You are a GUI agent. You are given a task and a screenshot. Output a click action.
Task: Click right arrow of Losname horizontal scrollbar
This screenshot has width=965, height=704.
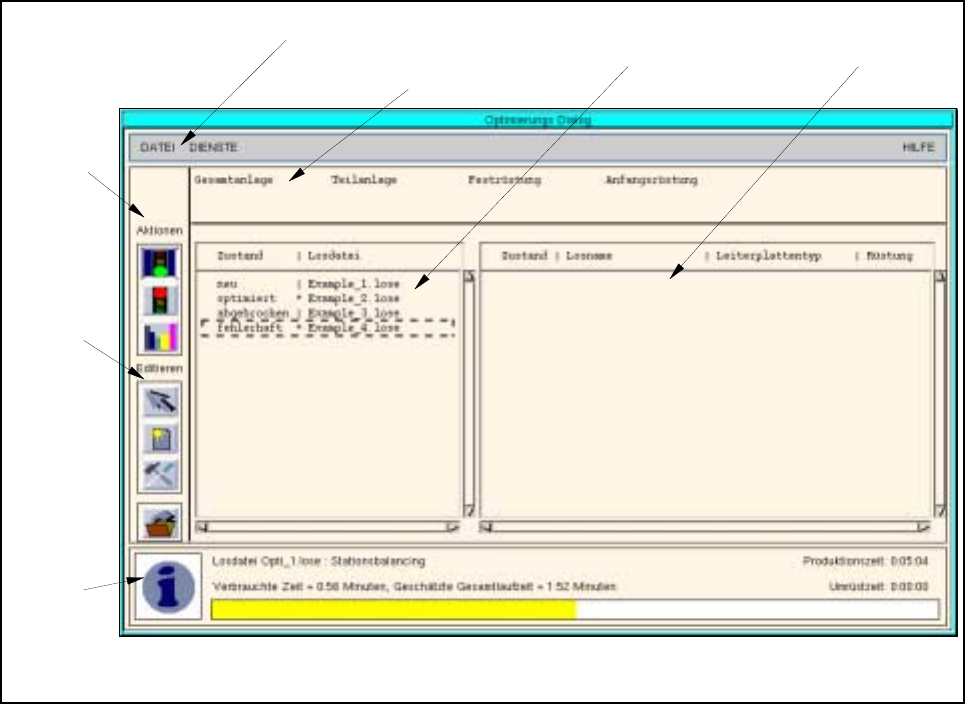tap(923, 527)
